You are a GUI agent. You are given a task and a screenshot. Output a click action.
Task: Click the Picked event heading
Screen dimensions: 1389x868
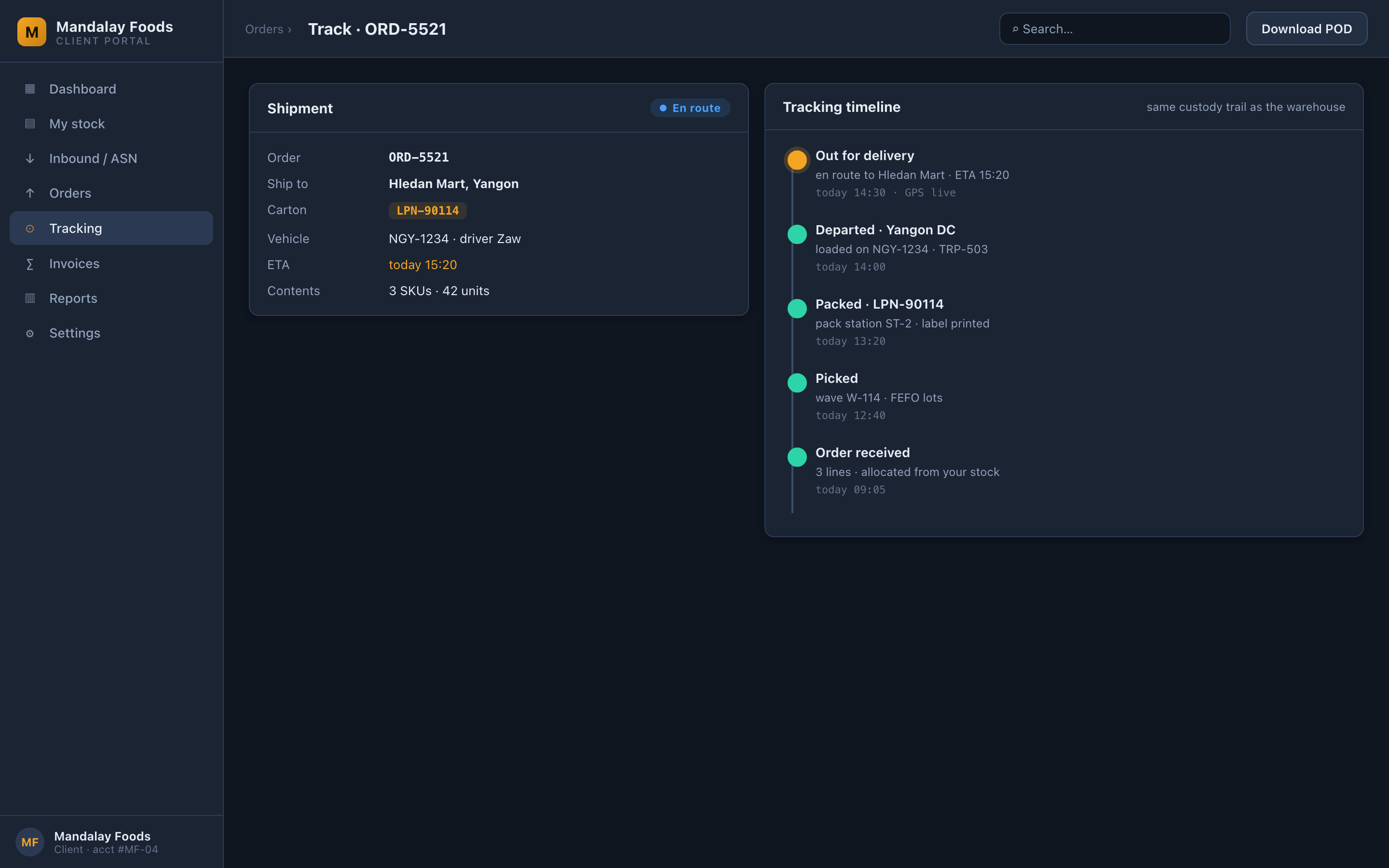click(x=836, y=379)
